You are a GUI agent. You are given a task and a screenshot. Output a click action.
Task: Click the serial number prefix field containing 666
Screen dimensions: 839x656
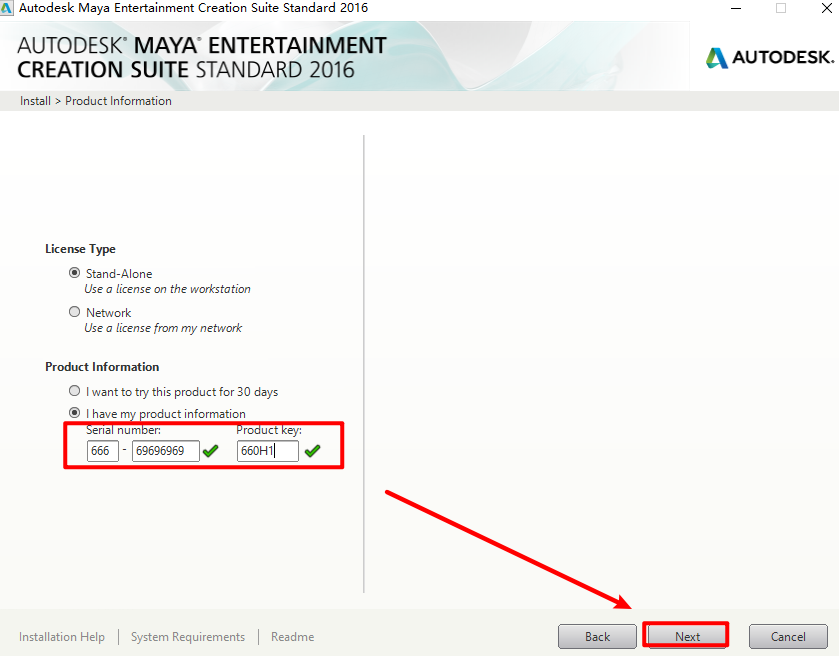click(103, 451)
